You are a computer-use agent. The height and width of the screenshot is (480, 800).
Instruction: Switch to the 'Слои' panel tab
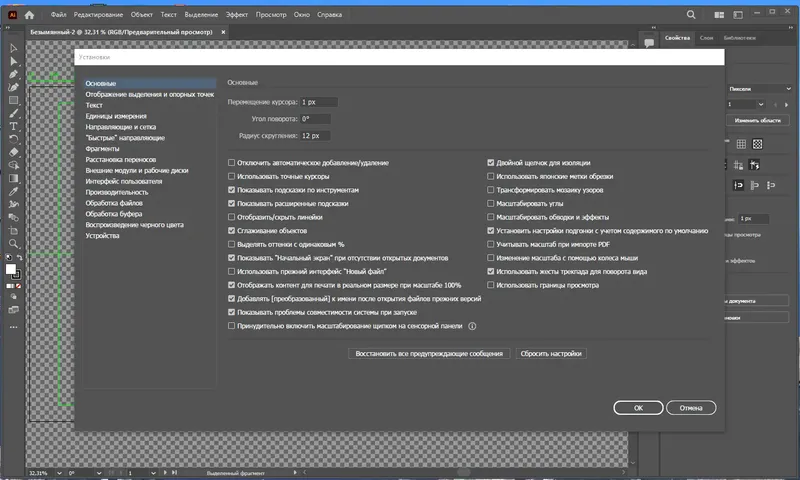[707, 38]
